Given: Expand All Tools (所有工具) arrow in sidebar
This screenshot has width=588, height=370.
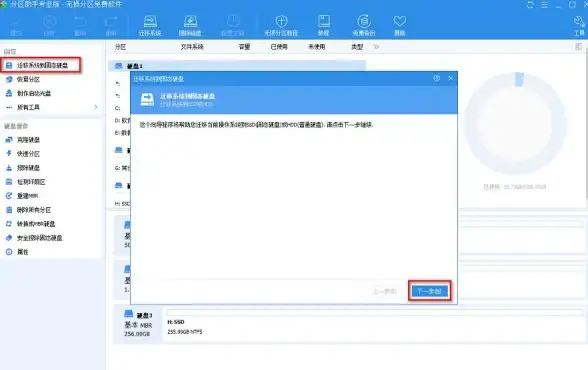Looking at the screenshot, I should [x=96, y=107].
